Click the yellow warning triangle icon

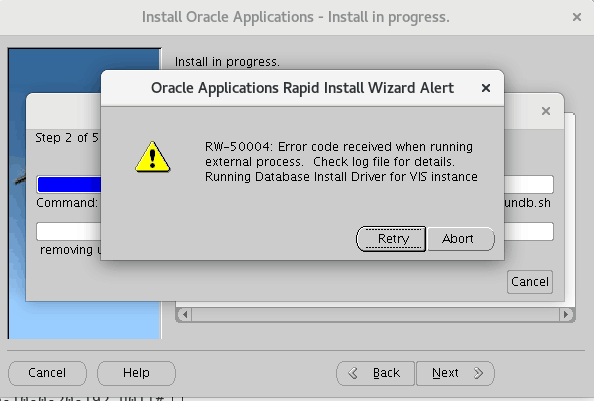153,157
